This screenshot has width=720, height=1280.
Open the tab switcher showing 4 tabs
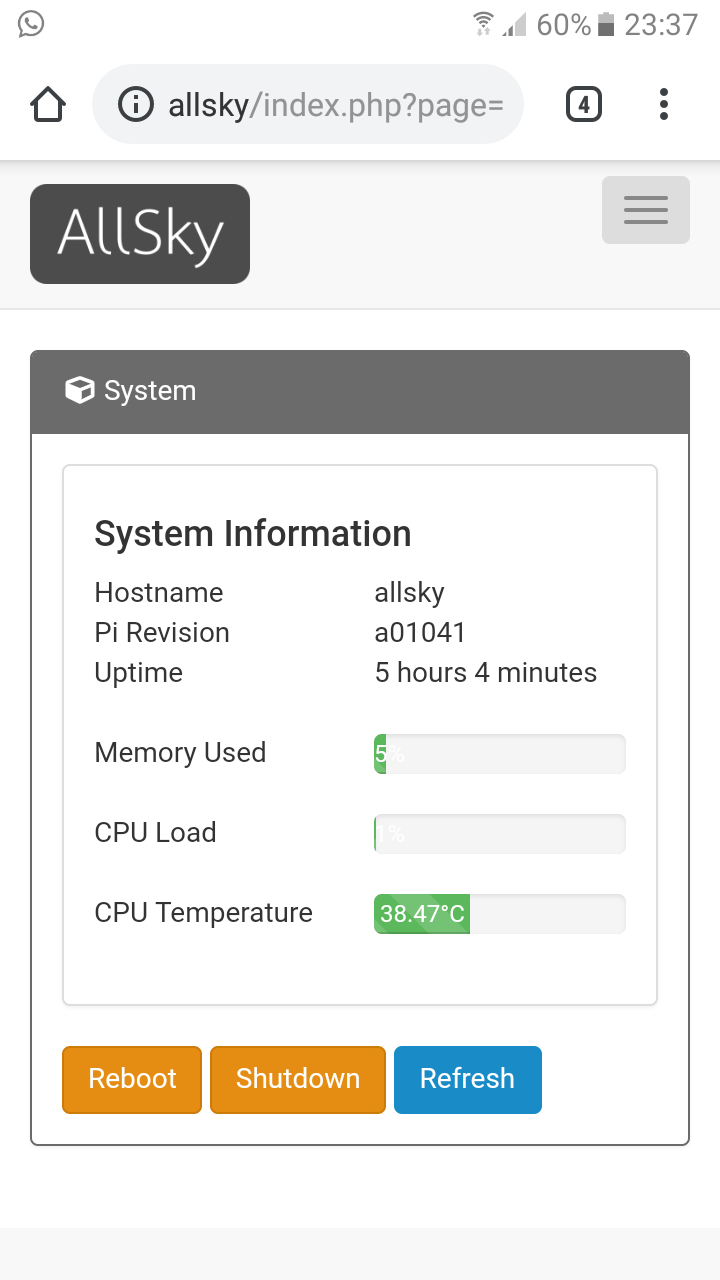point(584,104)
